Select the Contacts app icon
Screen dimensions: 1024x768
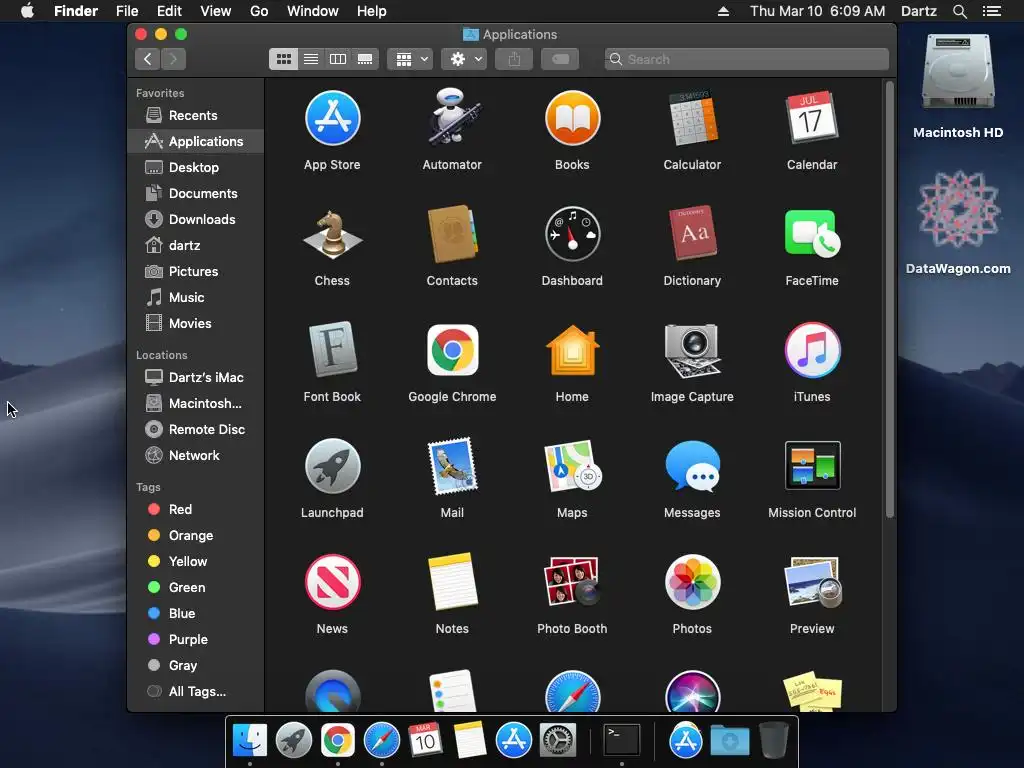pyautogui.click(x=452, y=234)
